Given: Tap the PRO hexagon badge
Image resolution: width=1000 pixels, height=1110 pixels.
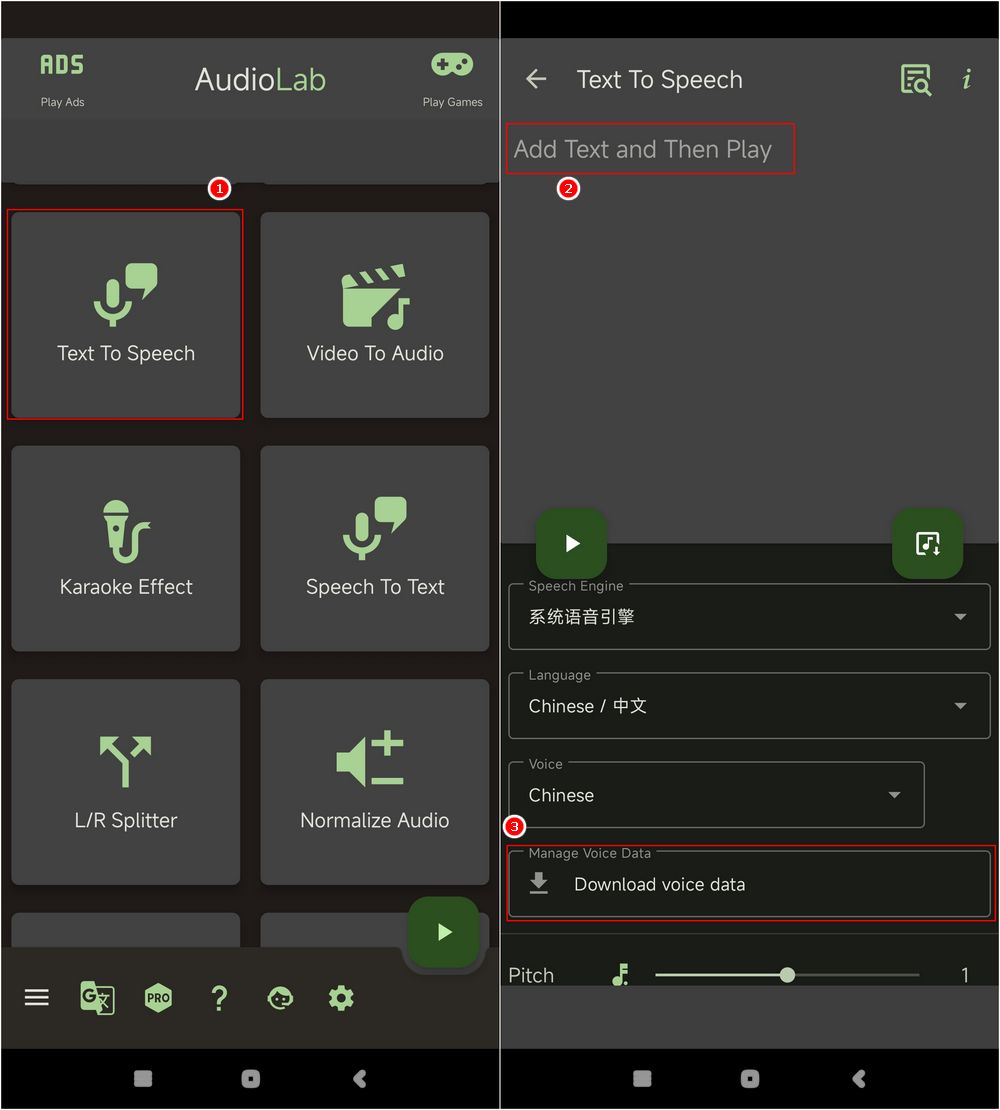Looking at the screenshot, I should coord(158,997).
